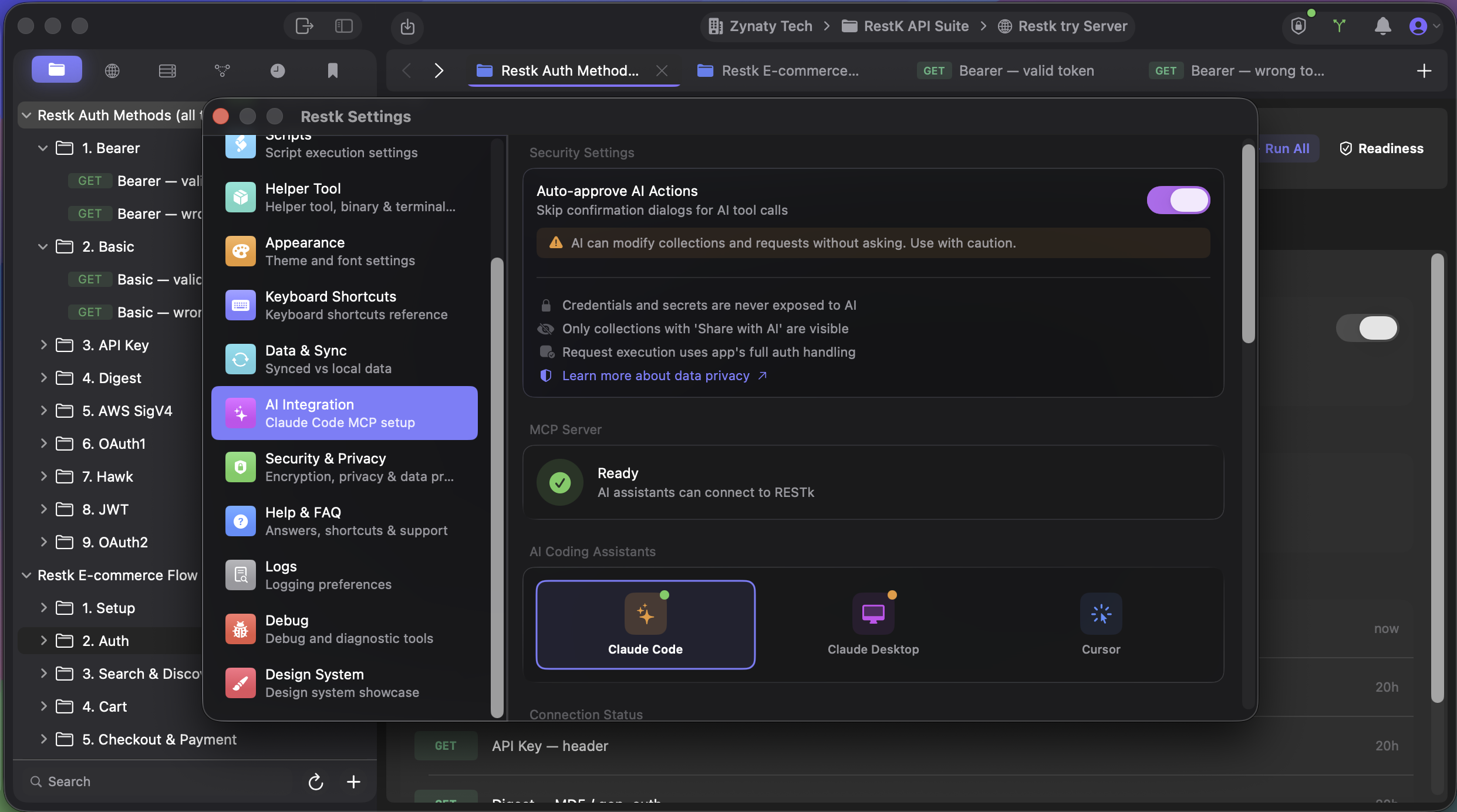Expand the 9. OAuth2 folder

[43, 542]
